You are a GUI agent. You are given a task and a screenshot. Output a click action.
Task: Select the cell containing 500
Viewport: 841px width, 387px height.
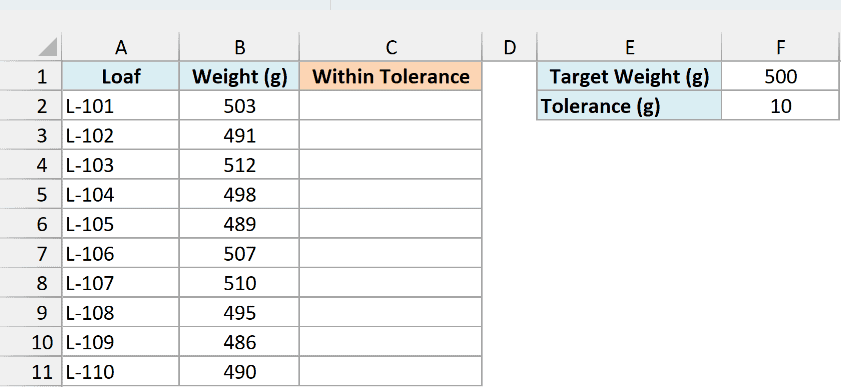[780, 76]
